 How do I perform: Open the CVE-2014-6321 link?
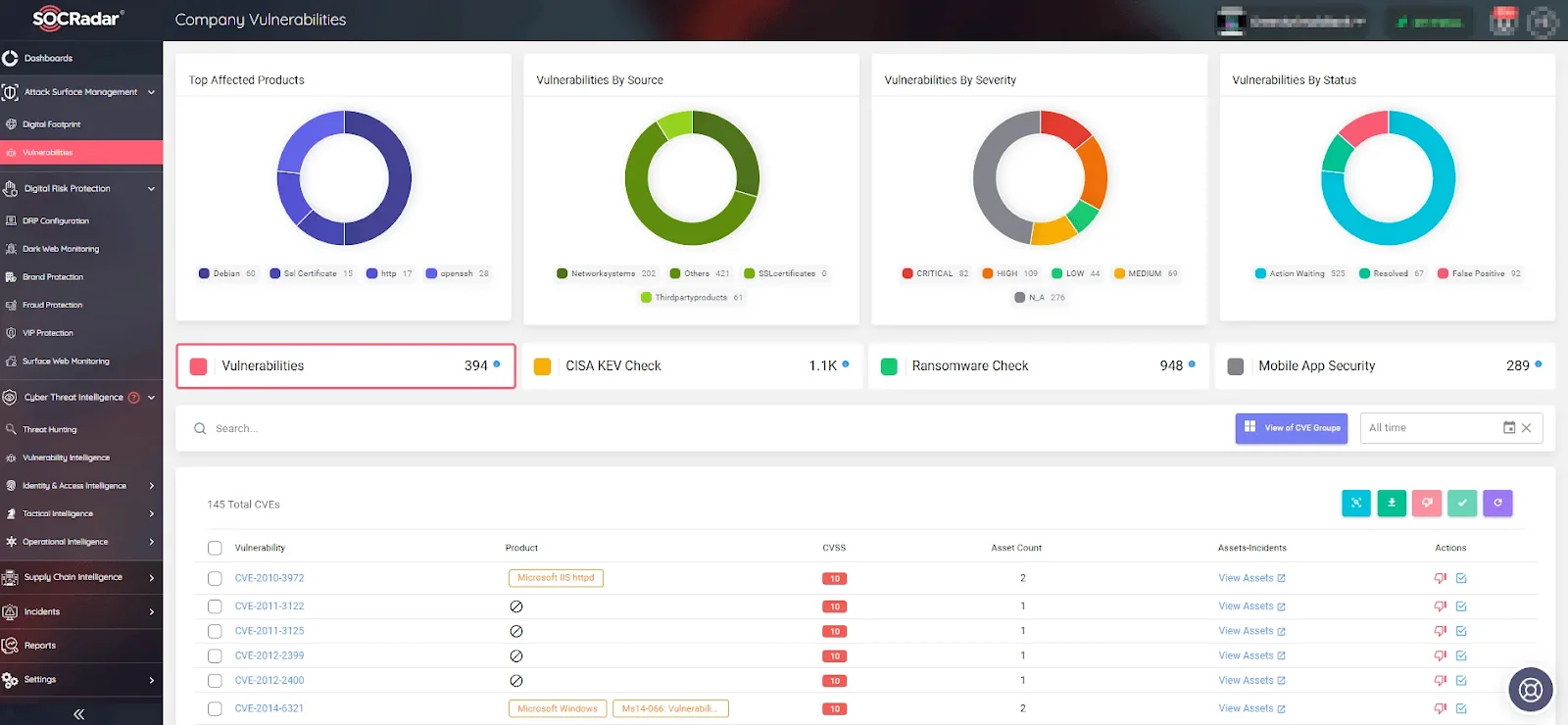tap(269, 708)
